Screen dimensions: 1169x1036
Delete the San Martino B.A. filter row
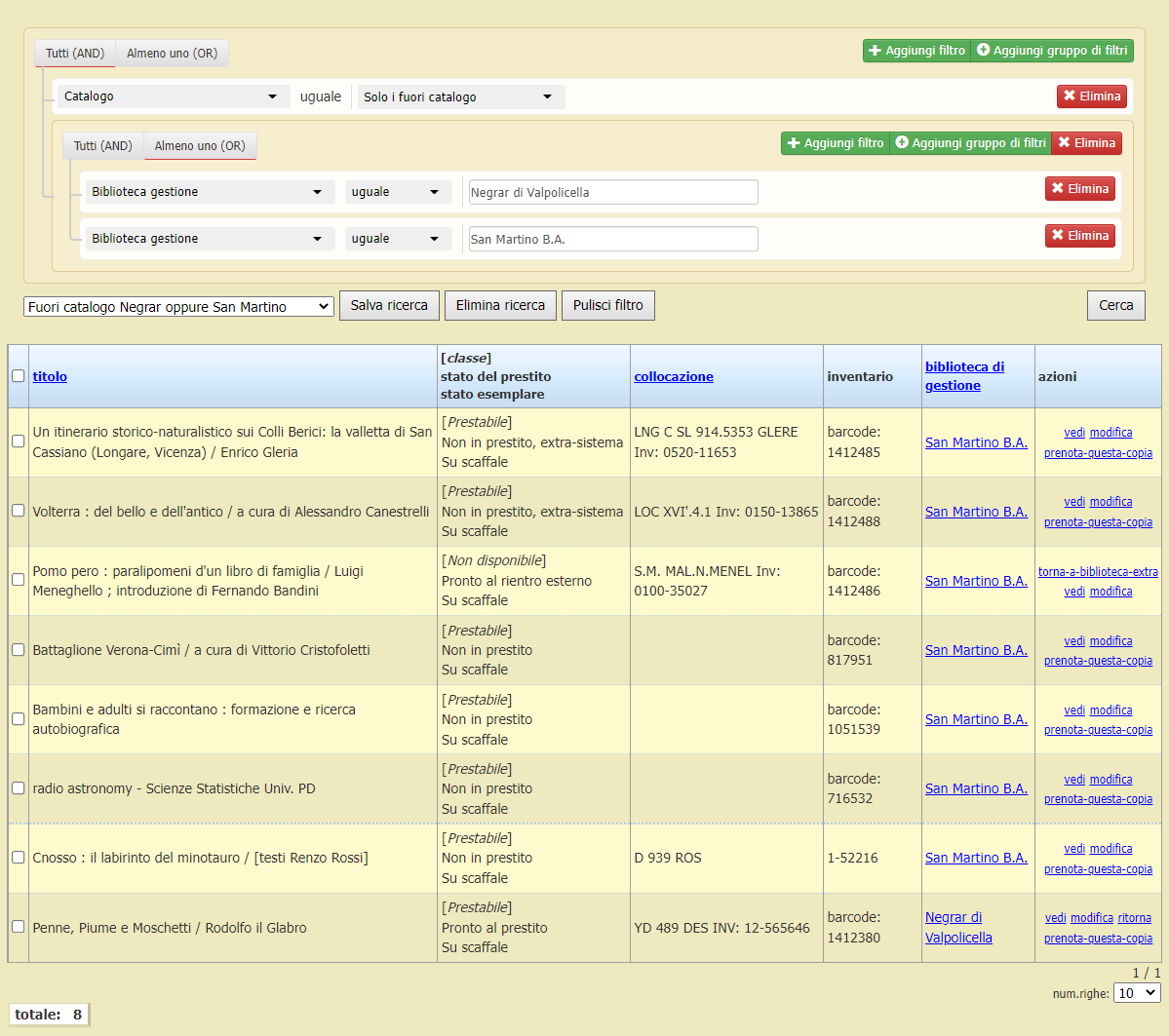pyautogui.click(x=1079, y=236)
